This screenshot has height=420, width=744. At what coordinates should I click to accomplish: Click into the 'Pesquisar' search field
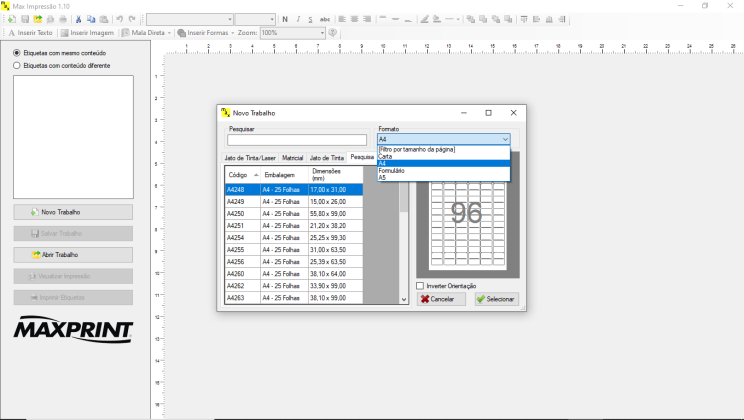pos(297,140)
